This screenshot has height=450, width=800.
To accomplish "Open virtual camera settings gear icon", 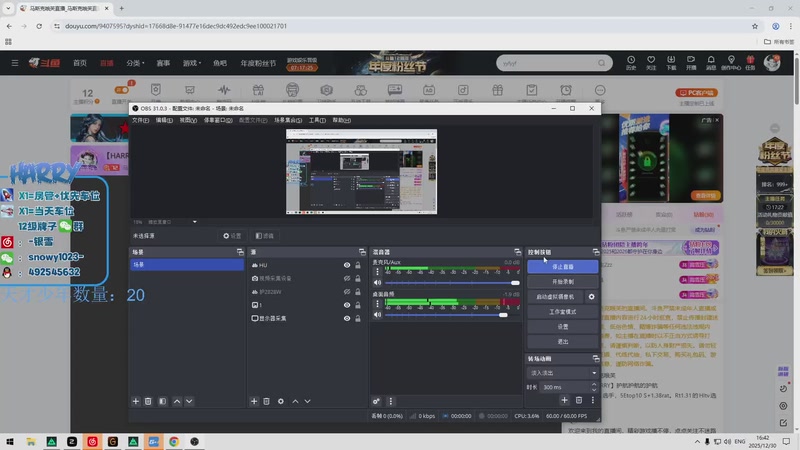I will (x=592, y=297).
